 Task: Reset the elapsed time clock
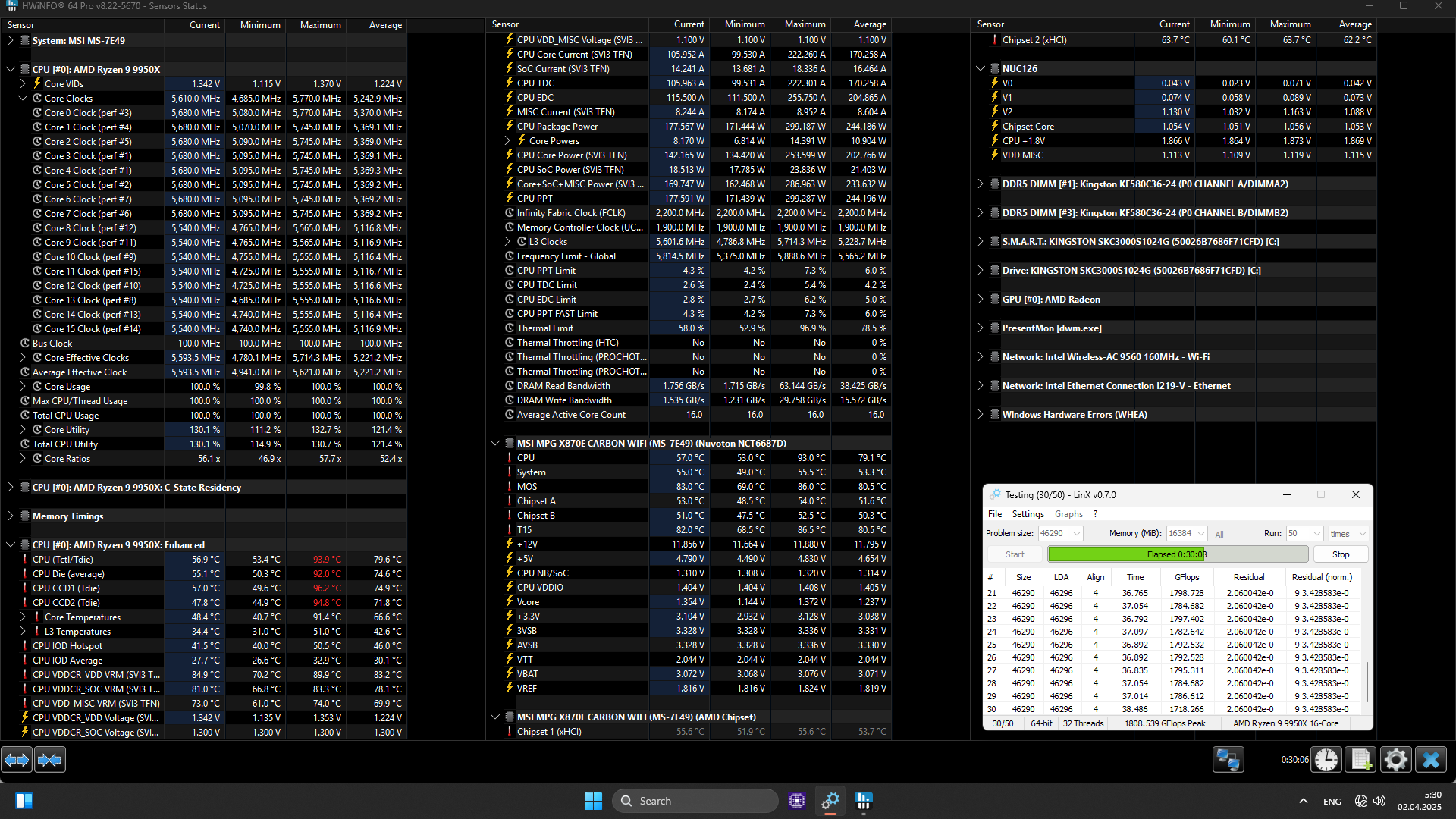1326,759
